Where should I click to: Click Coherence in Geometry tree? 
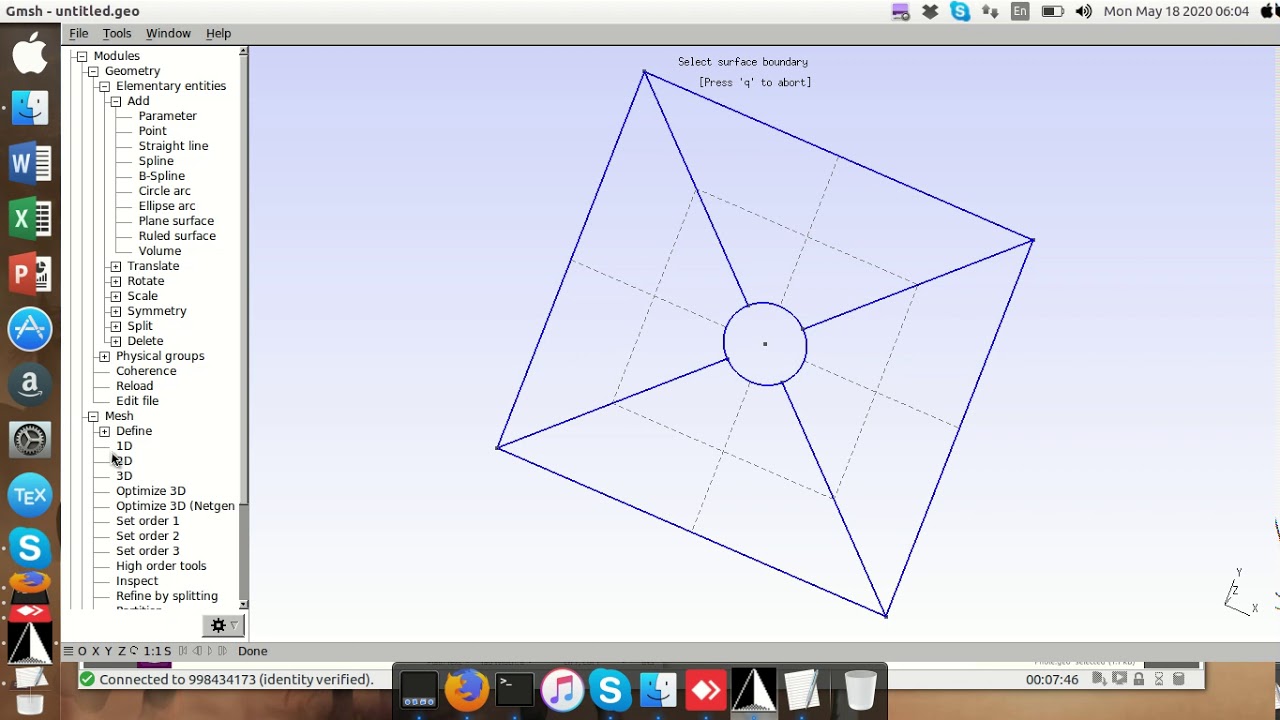coord(146,371)
